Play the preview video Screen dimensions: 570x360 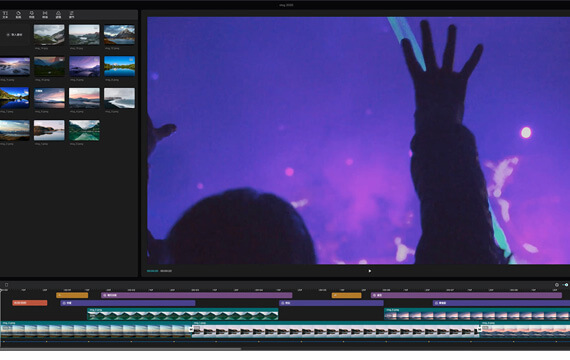tap(370, 271)
